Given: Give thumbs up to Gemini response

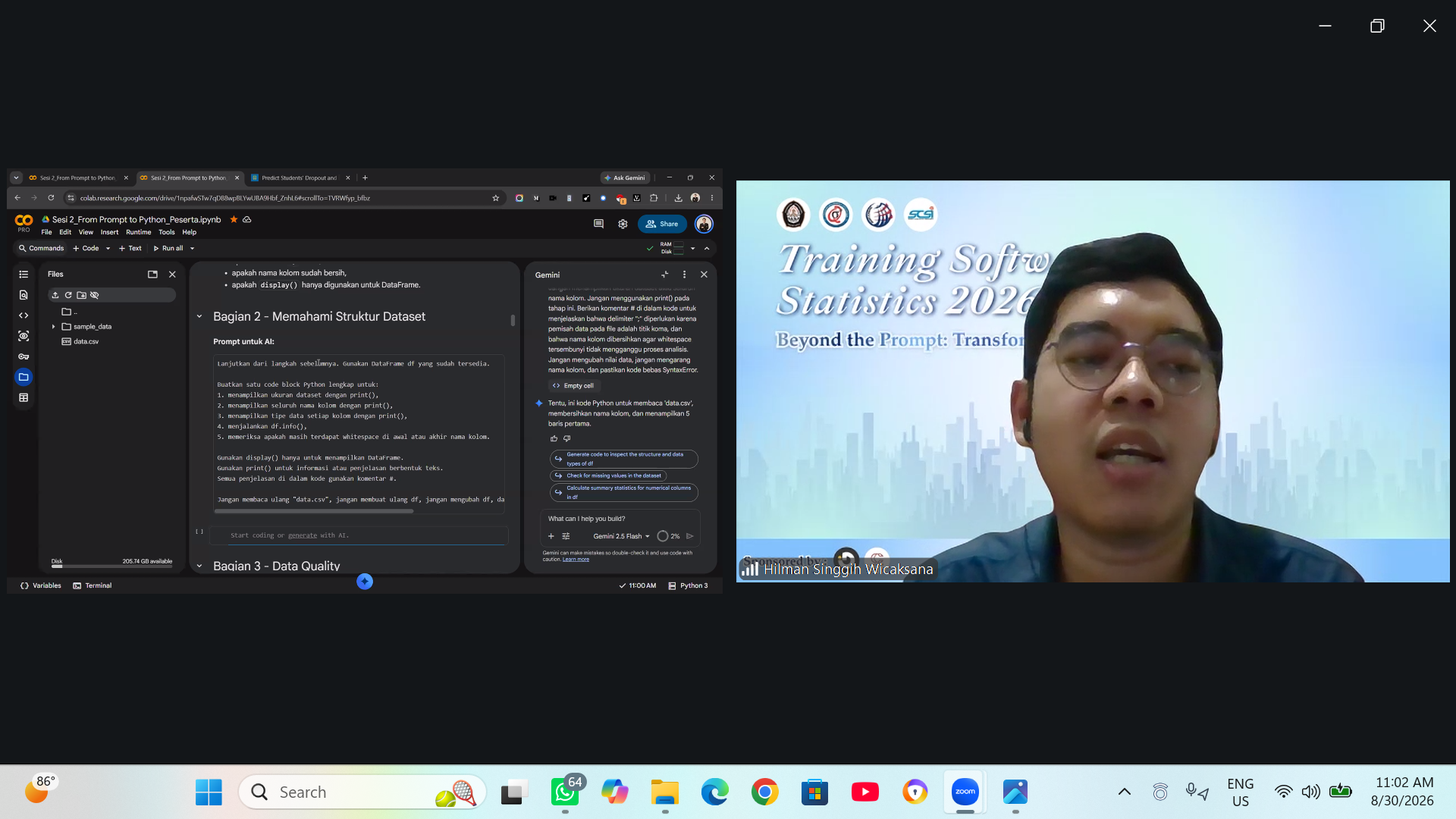Looking at the screenshot, I should [554, 438].
